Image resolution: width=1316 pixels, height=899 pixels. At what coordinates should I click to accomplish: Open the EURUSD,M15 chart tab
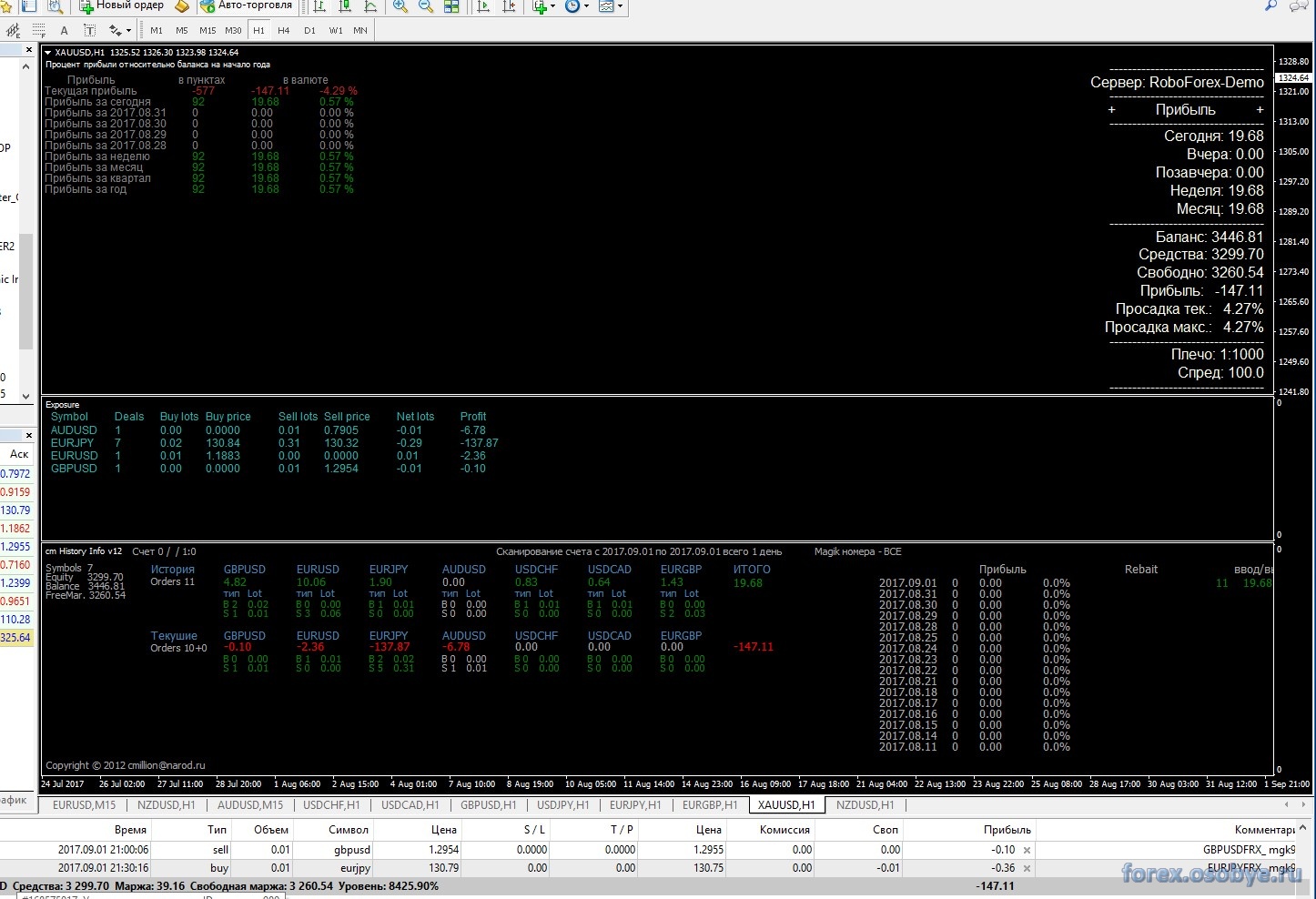pos(84,805)
